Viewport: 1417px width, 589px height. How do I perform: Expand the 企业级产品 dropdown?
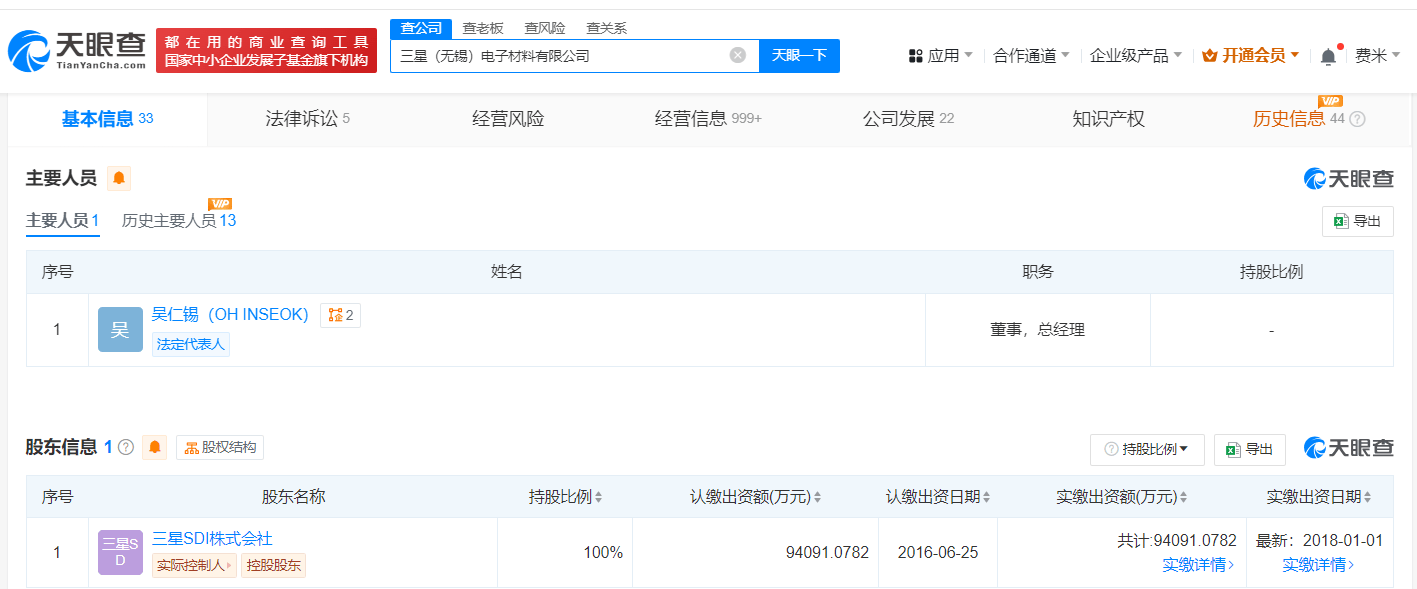point(1136,56)
